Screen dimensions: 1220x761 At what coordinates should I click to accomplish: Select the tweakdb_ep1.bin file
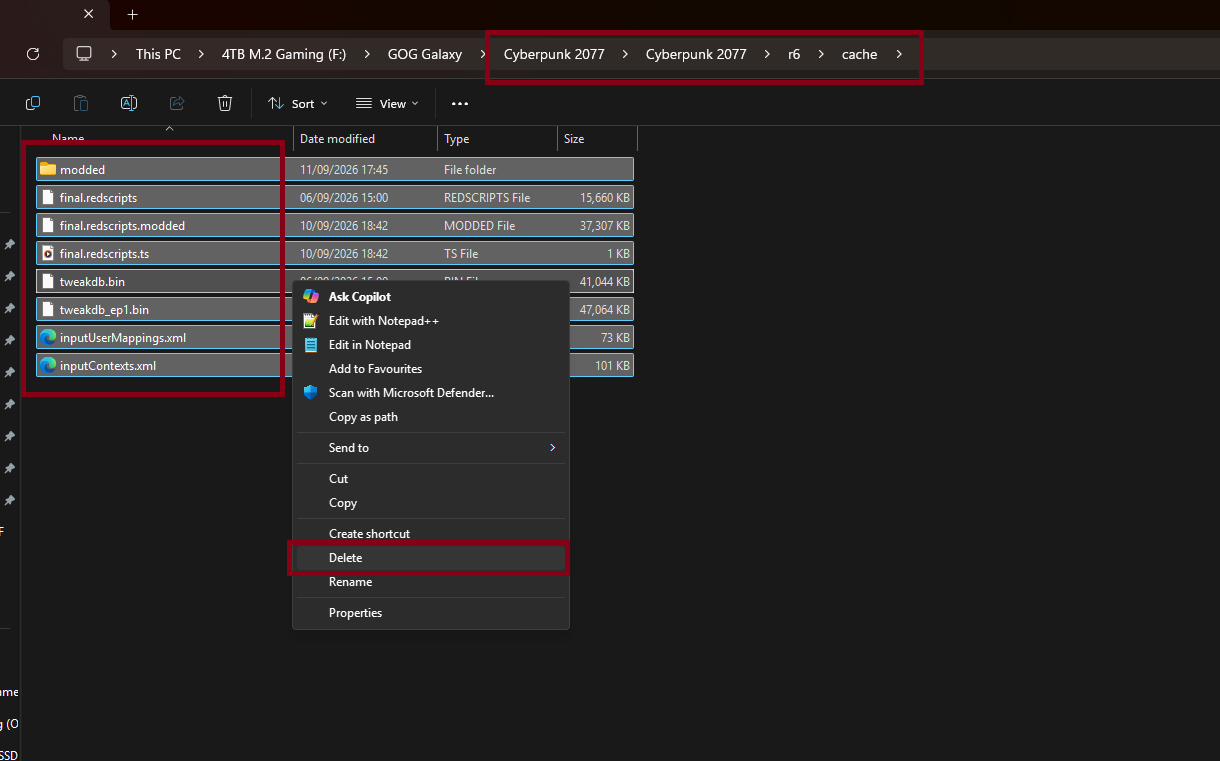point(335,309)
